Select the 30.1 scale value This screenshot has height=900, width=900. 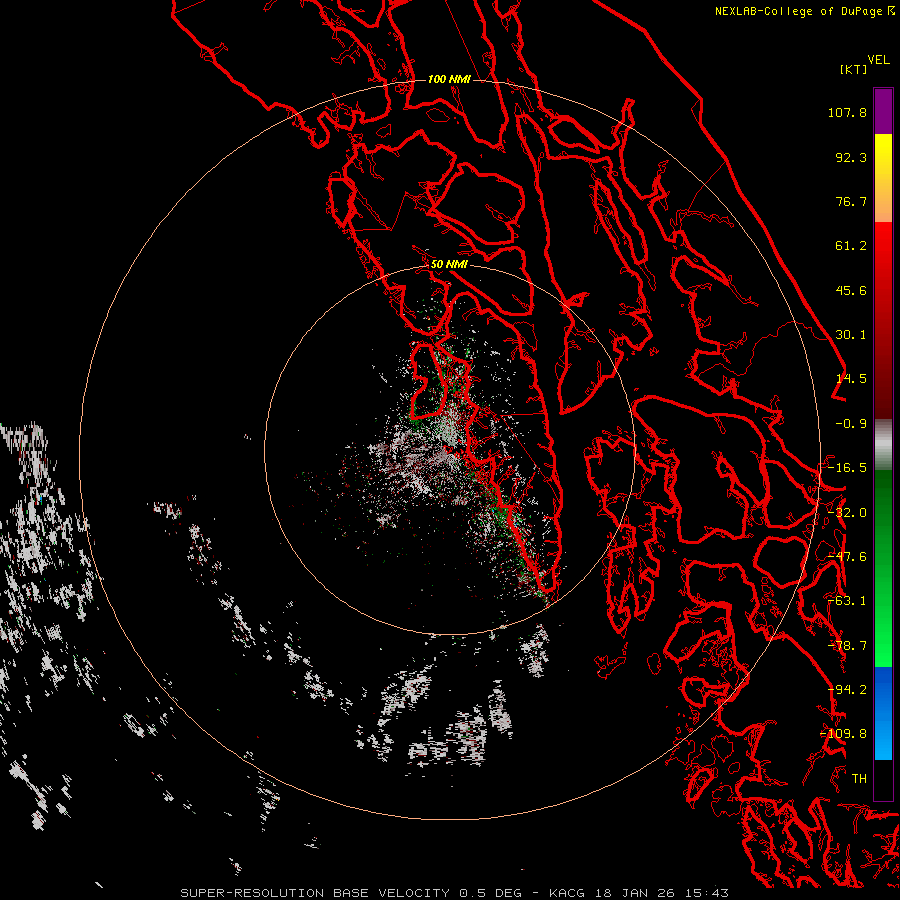click(x=851, y=335)
